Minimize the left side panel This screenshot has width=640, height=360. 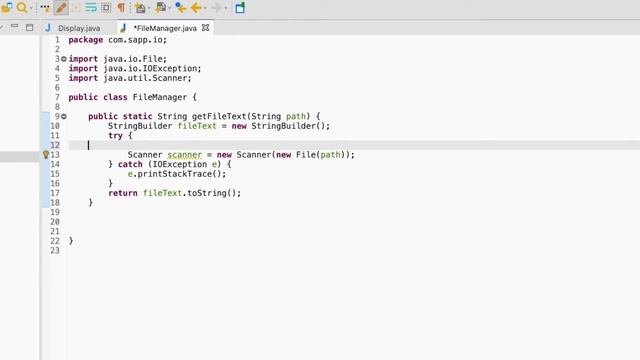point(15,27)
